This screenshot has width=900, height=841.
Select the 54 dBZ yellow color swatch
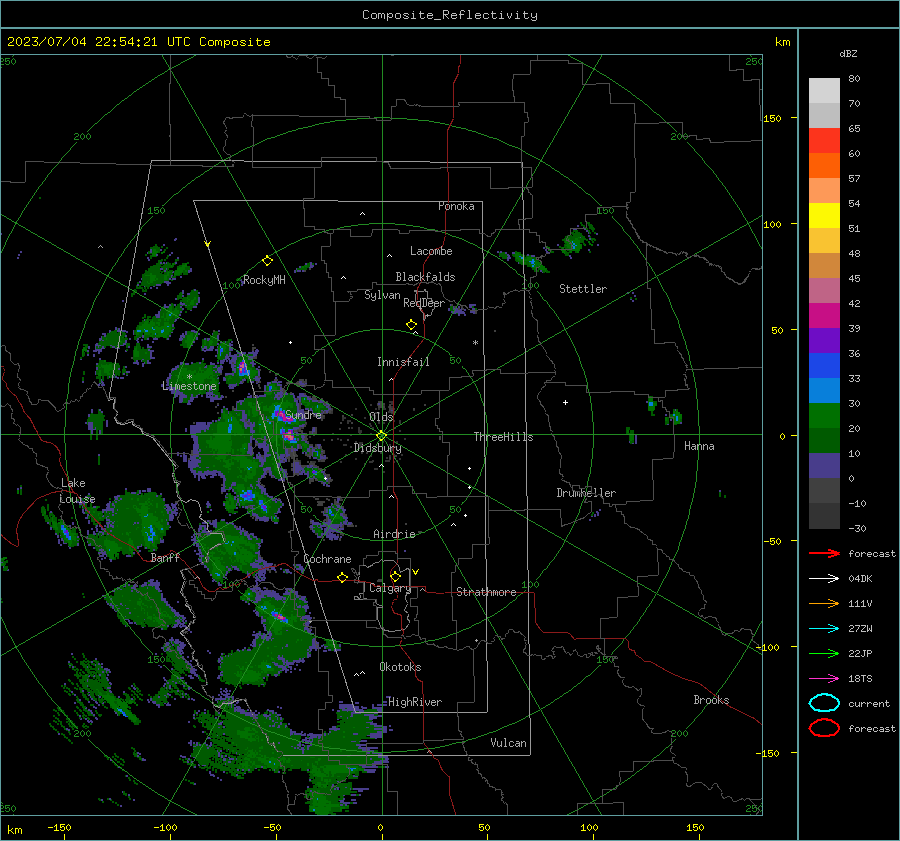click(x=824, y=216)
